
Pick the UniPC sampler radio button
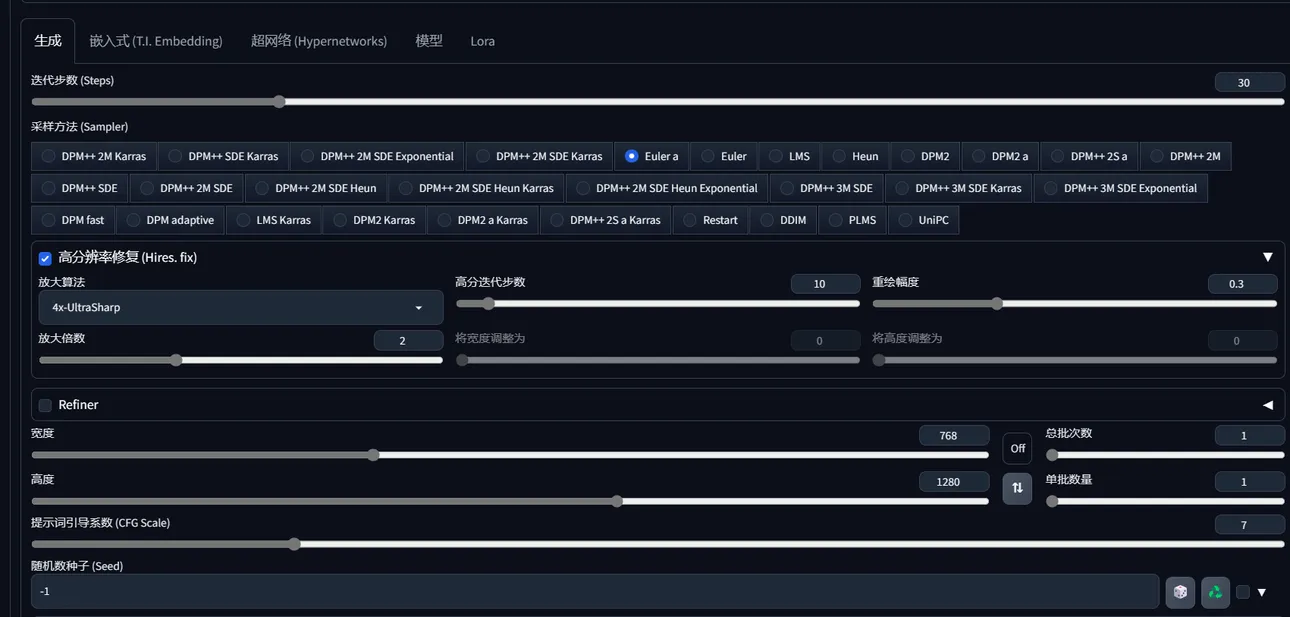(x=905, y=220)
